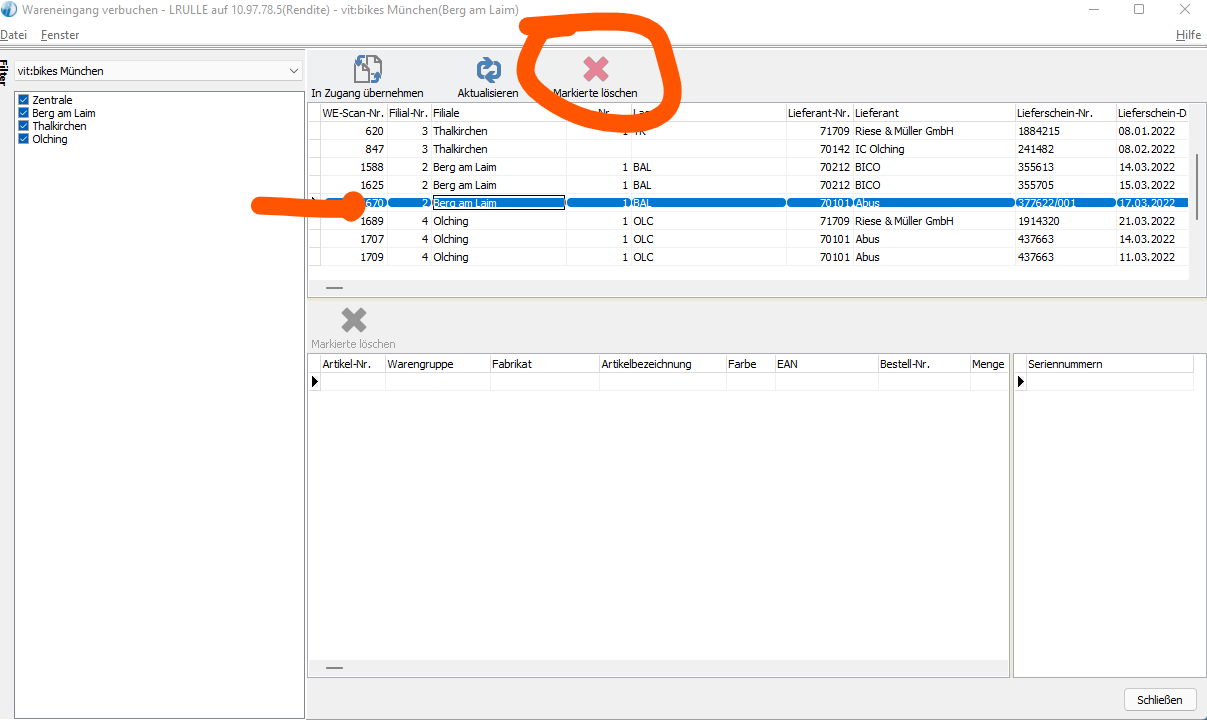Click Lieferschein number 1914320
The width and height of the screenshot is (1207, 720).
pyautogui.click(x=1065, y=221)
